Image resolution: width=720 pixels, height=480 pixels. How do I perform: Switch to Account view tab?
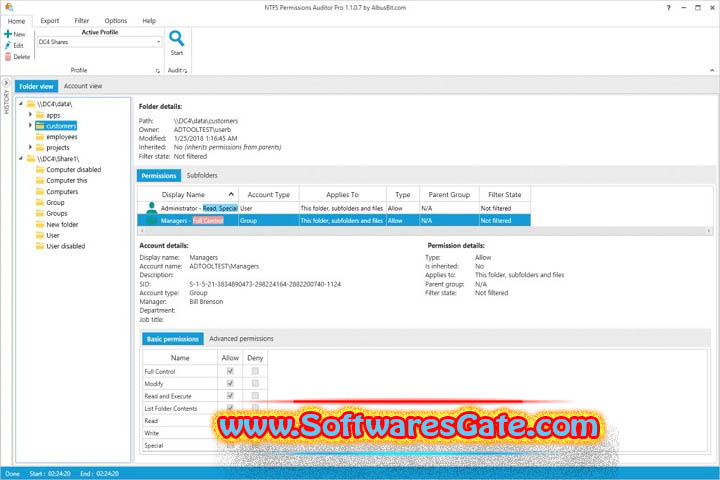pos(83,86)
